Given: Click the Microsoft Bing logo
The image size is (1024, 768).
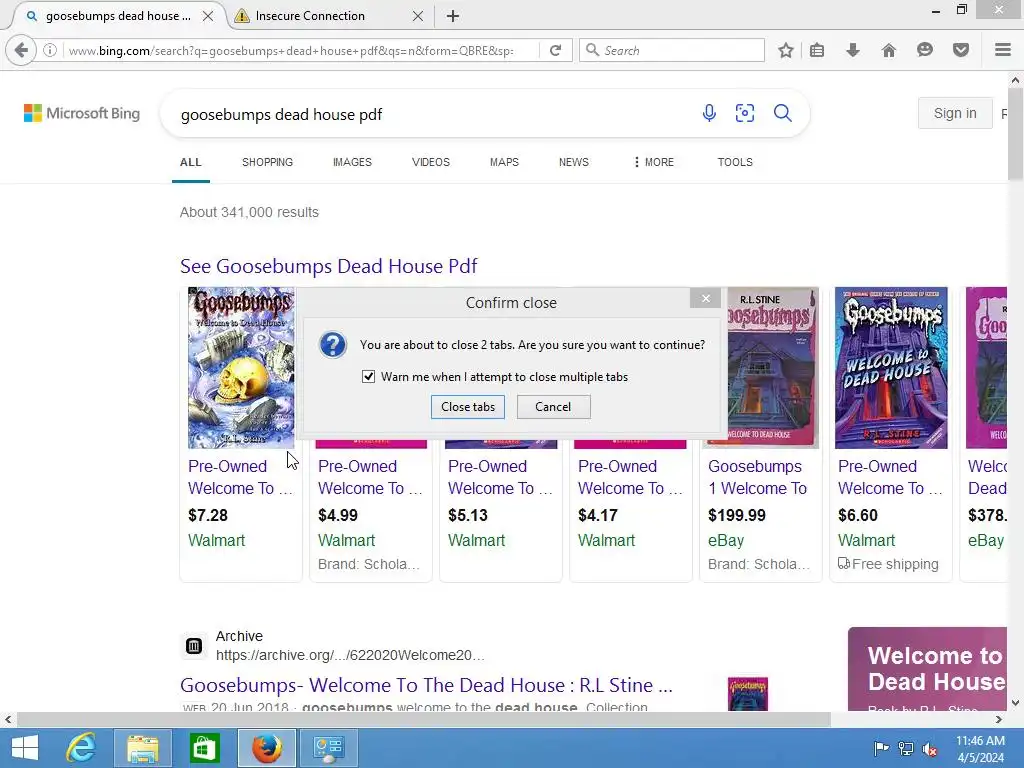Looking at the screenshot, I should 82,113.
